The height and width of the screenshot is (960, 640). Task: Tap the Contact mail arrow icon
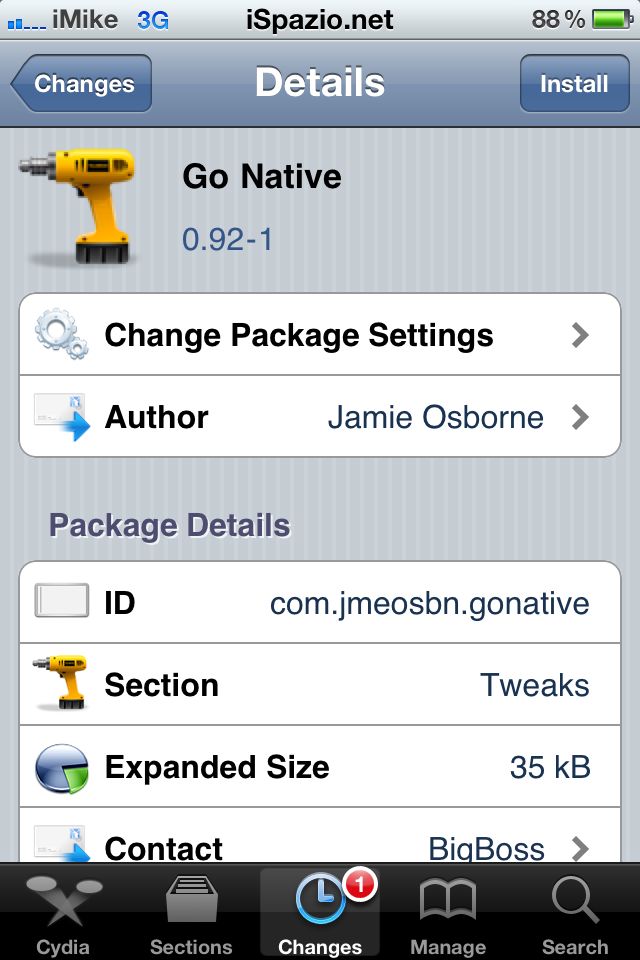tap(61, 845)
